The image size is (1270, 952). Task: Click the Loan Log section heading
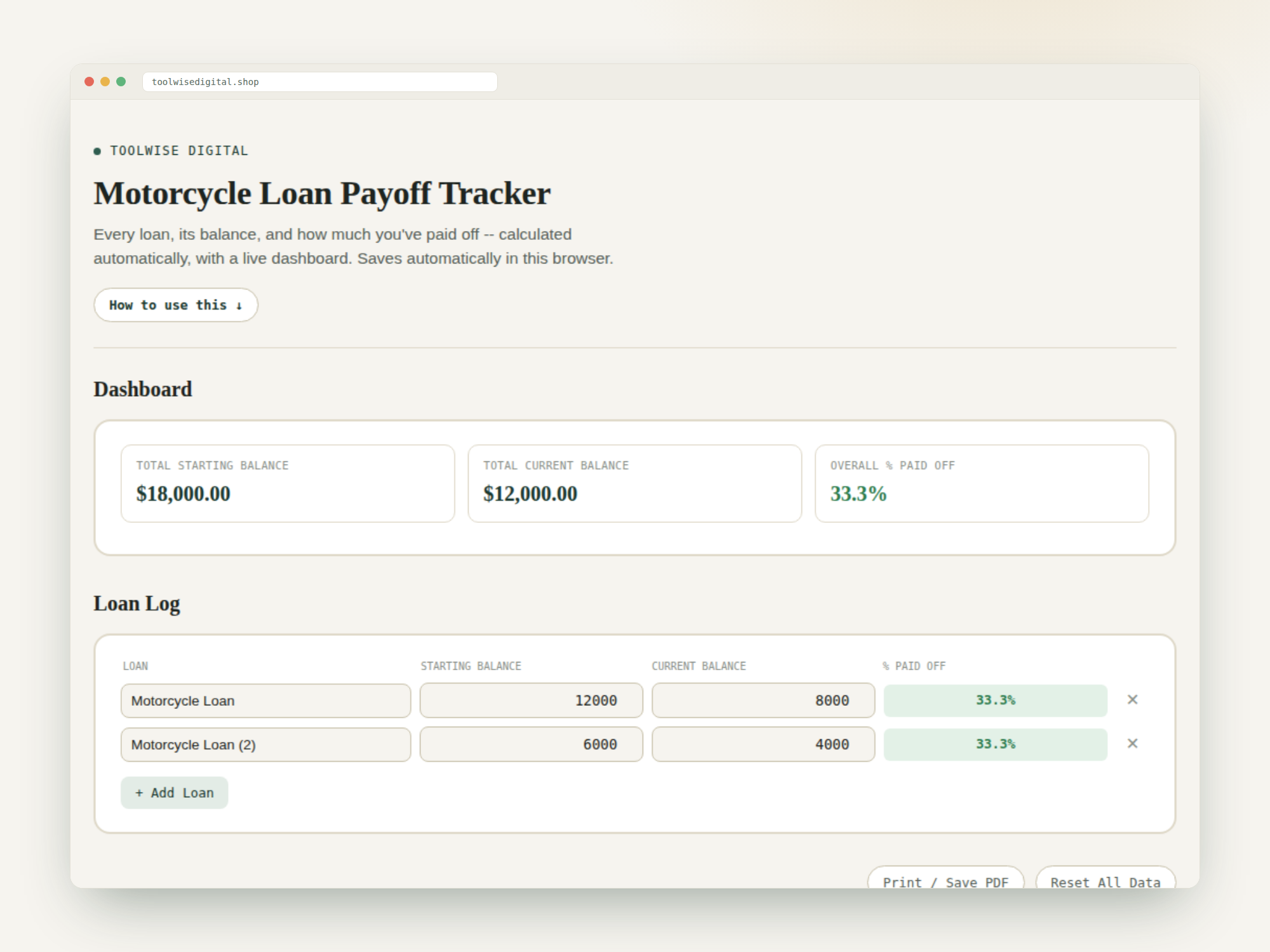[x=137, y=604]
